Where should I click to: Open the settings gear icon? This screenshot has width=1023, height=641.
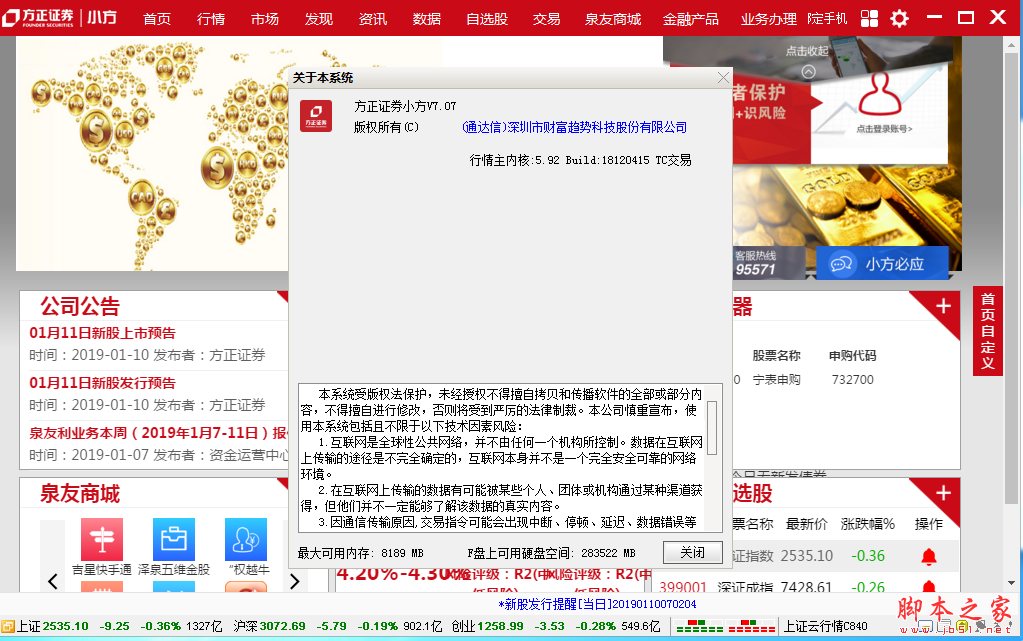click(900, 18)
